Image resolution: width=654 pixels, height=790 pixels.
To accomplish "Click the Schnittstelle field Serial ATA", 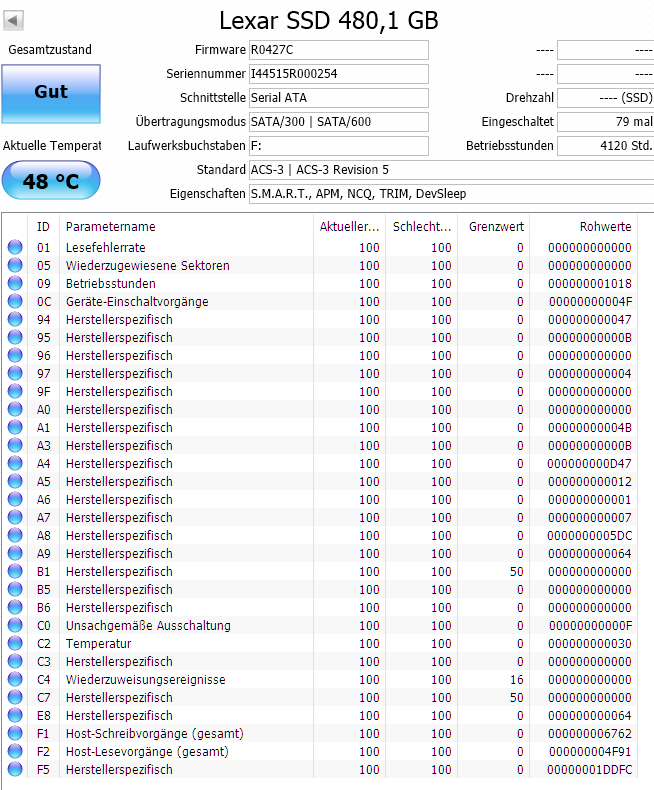I will (x=339, y=98).
